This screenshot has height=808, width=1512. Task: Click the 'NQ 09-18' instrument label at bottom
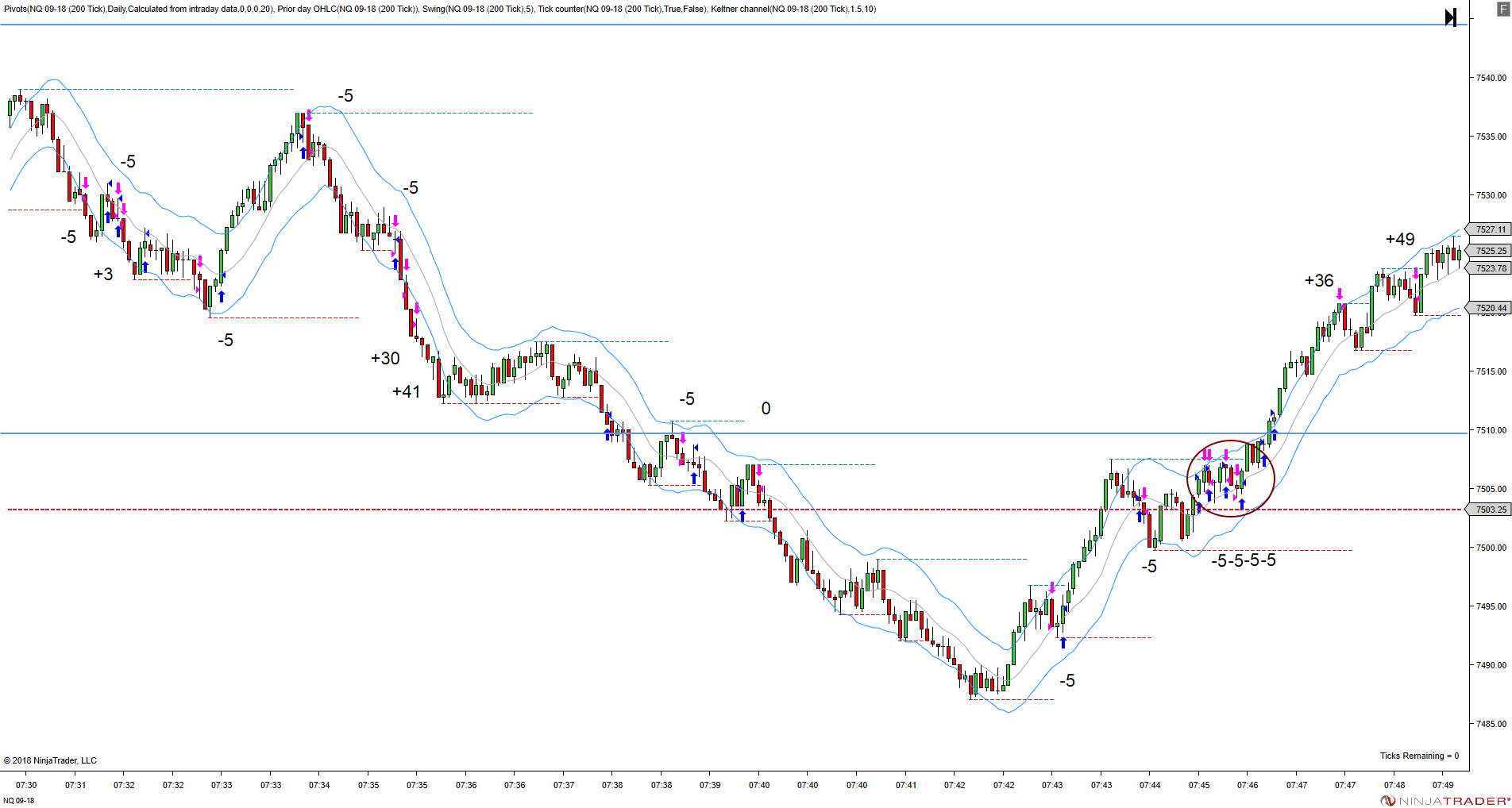[19, 800]
